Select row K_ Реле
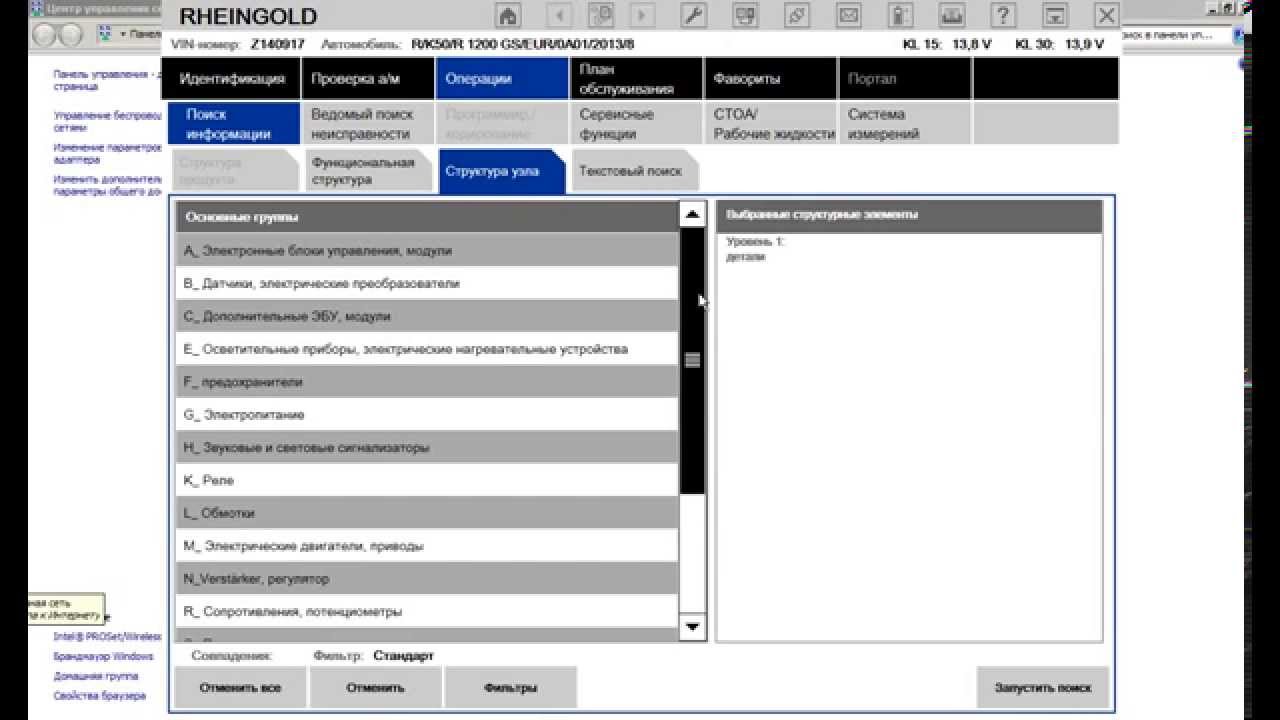 [427, 480]
